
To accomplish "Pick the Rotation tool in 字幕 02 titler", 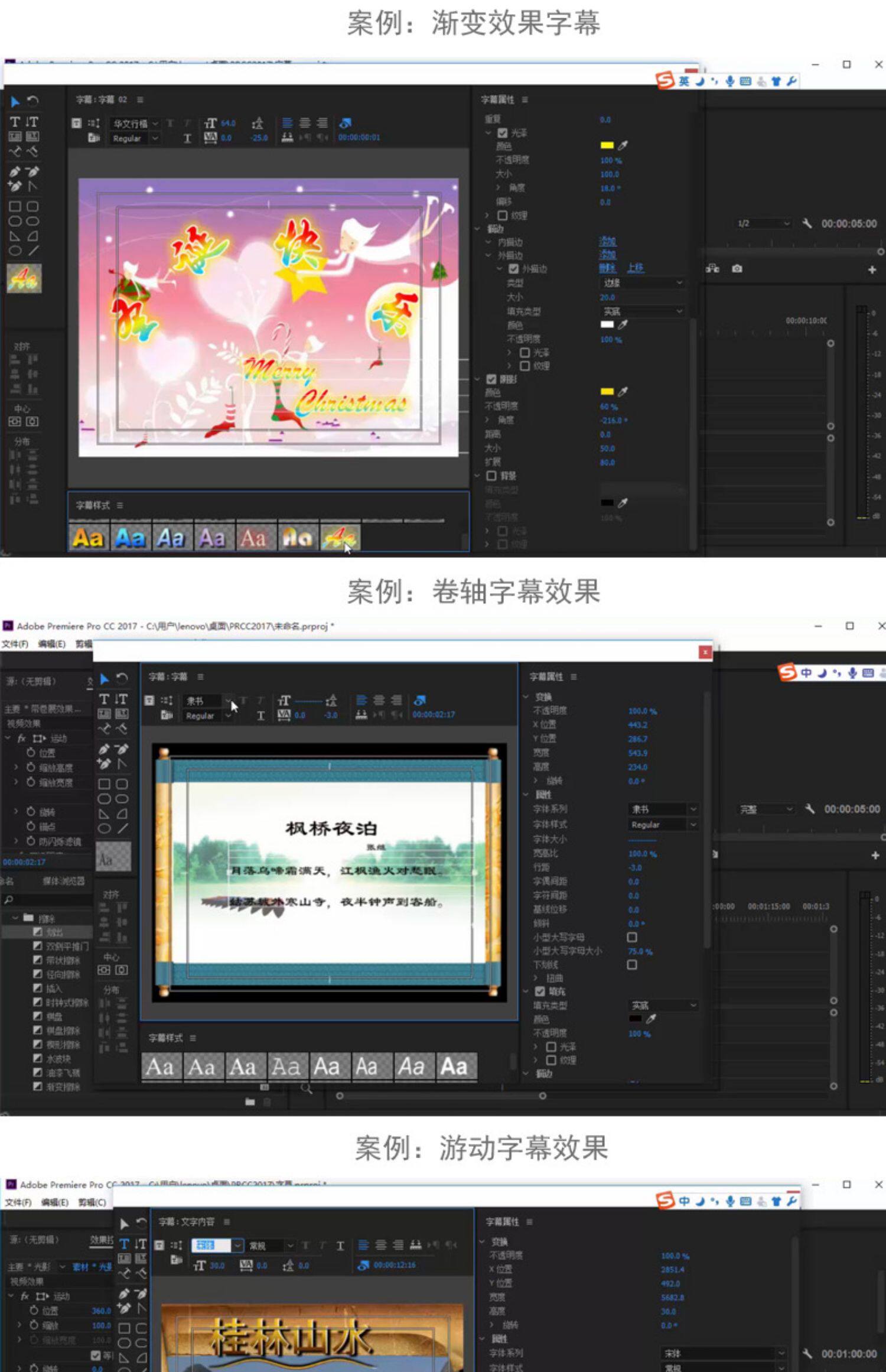I will 32,101.
